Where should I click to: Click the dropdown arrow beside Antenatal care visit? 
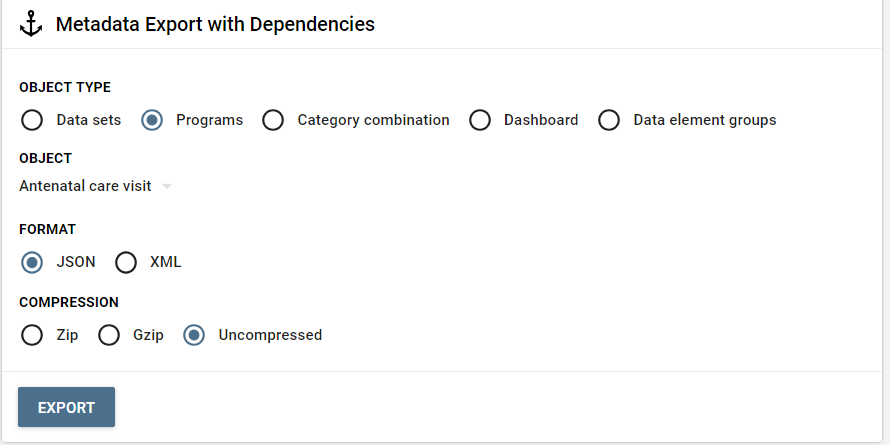click(167, 186)
